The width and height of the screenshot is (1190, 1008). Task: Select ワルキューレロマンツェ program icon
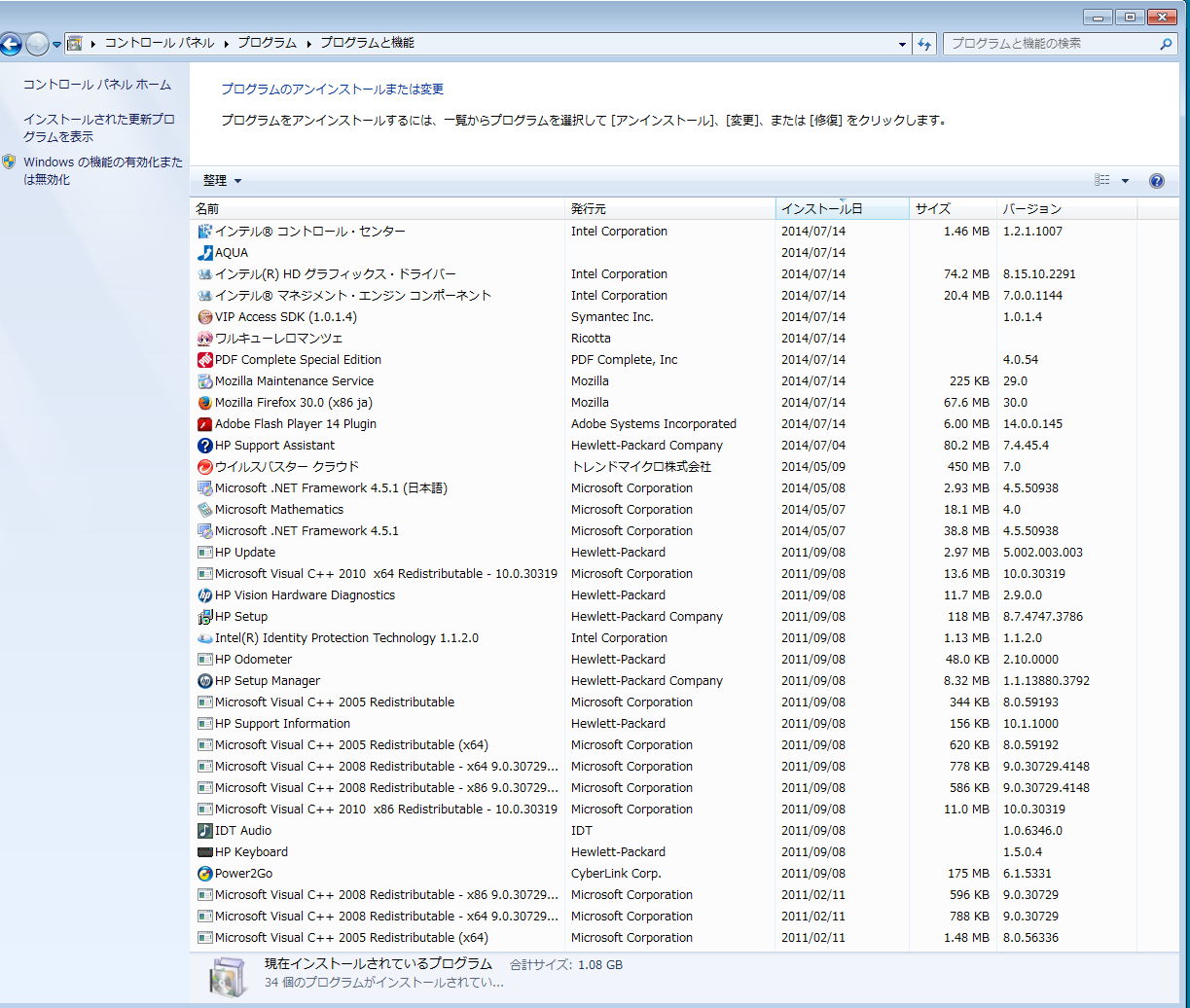[x=204, y=339]
